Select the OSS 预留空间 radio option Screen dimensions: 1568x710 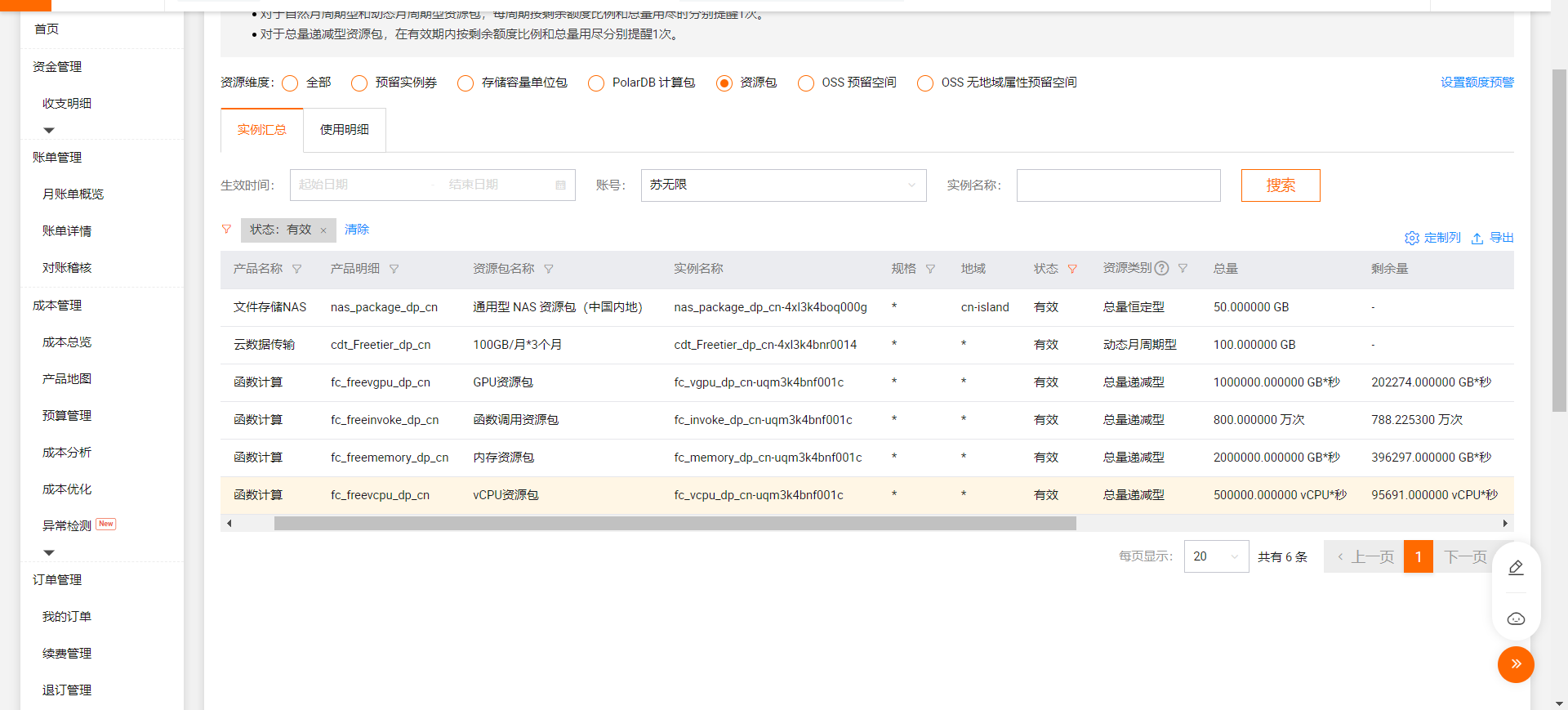(806, 83)
